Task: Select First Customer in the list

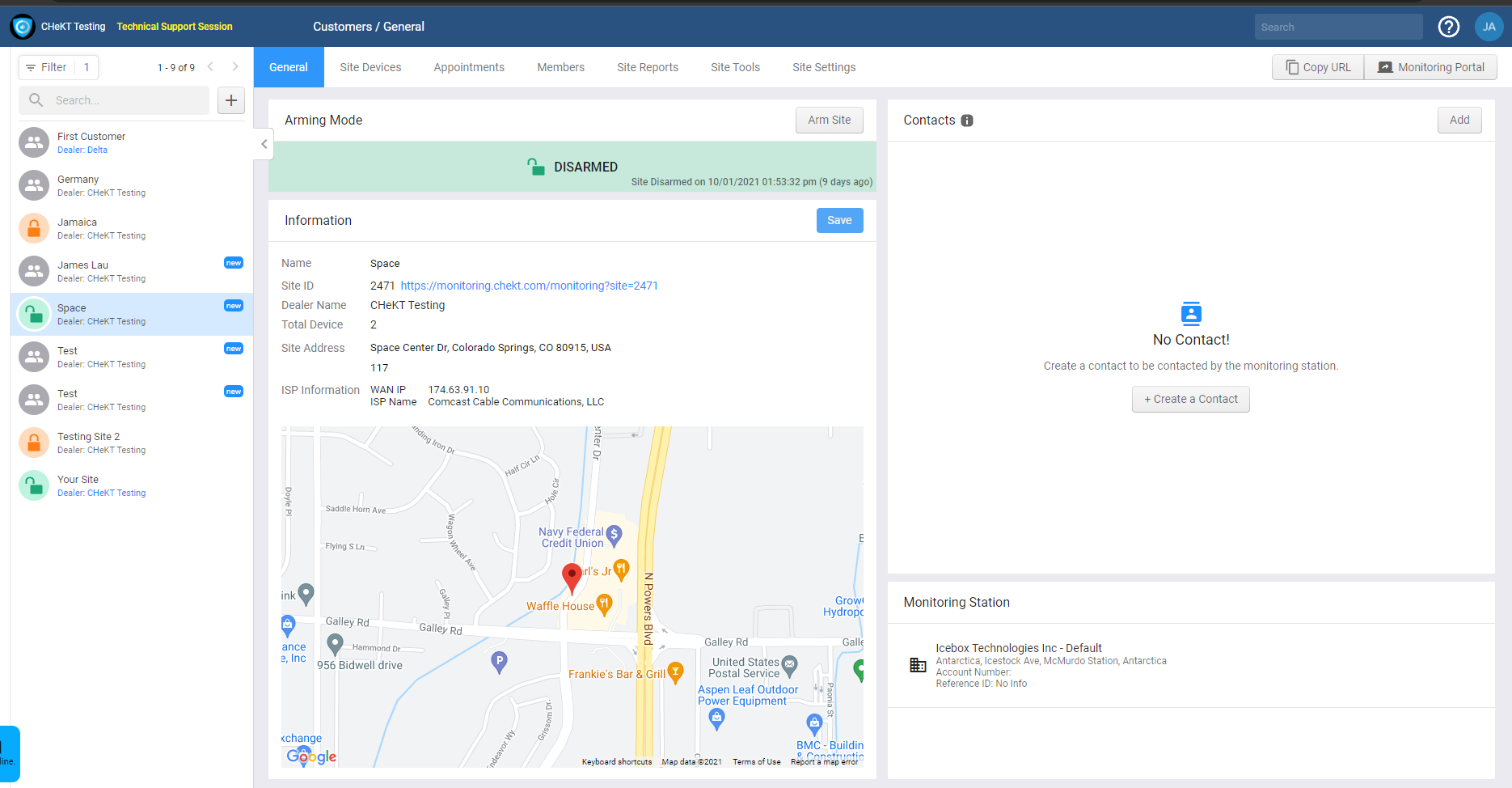Action: pos(132,142)
